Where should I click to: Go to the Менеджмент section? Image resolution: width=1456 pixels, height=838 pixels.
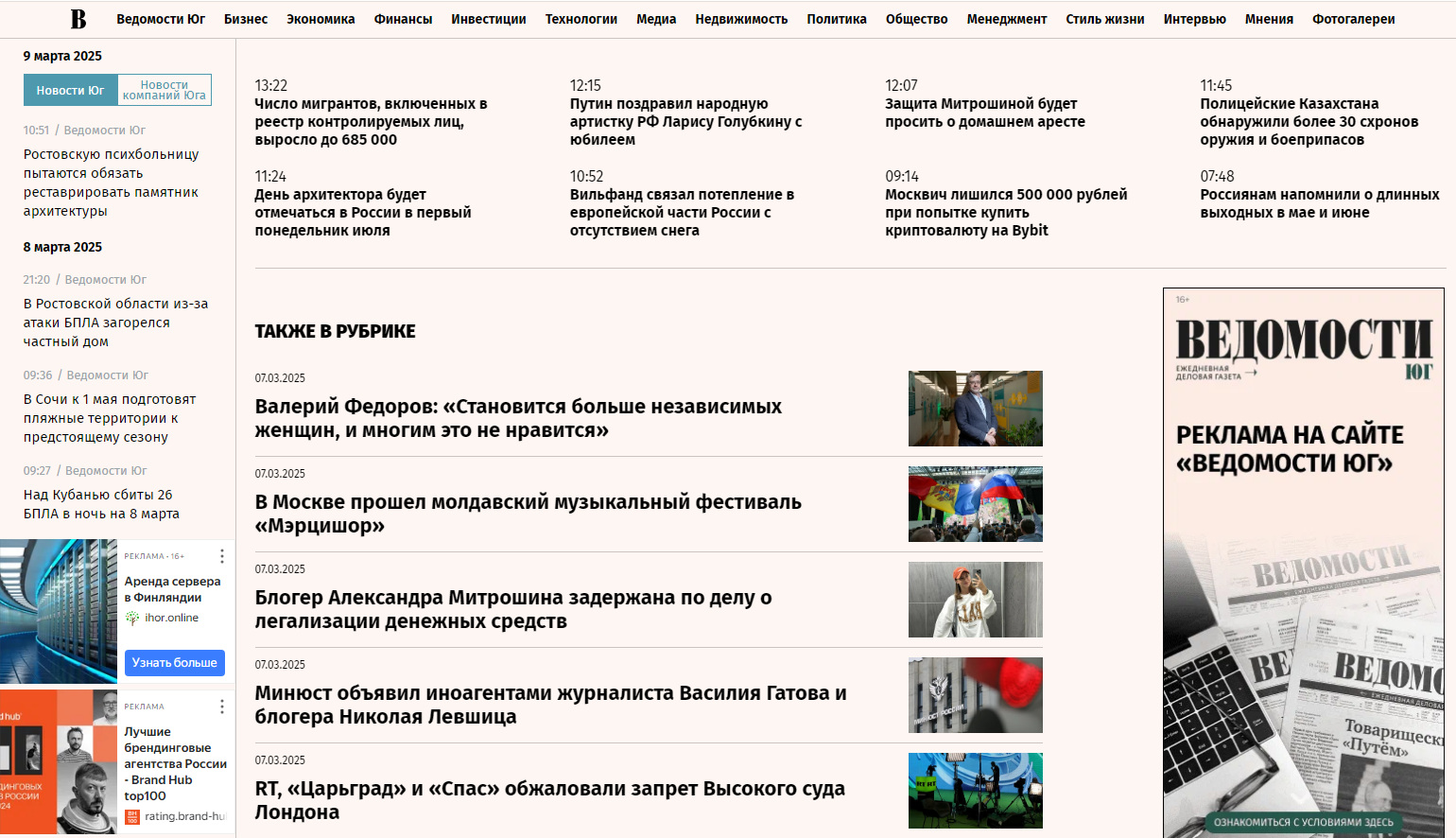(1007, 19)
